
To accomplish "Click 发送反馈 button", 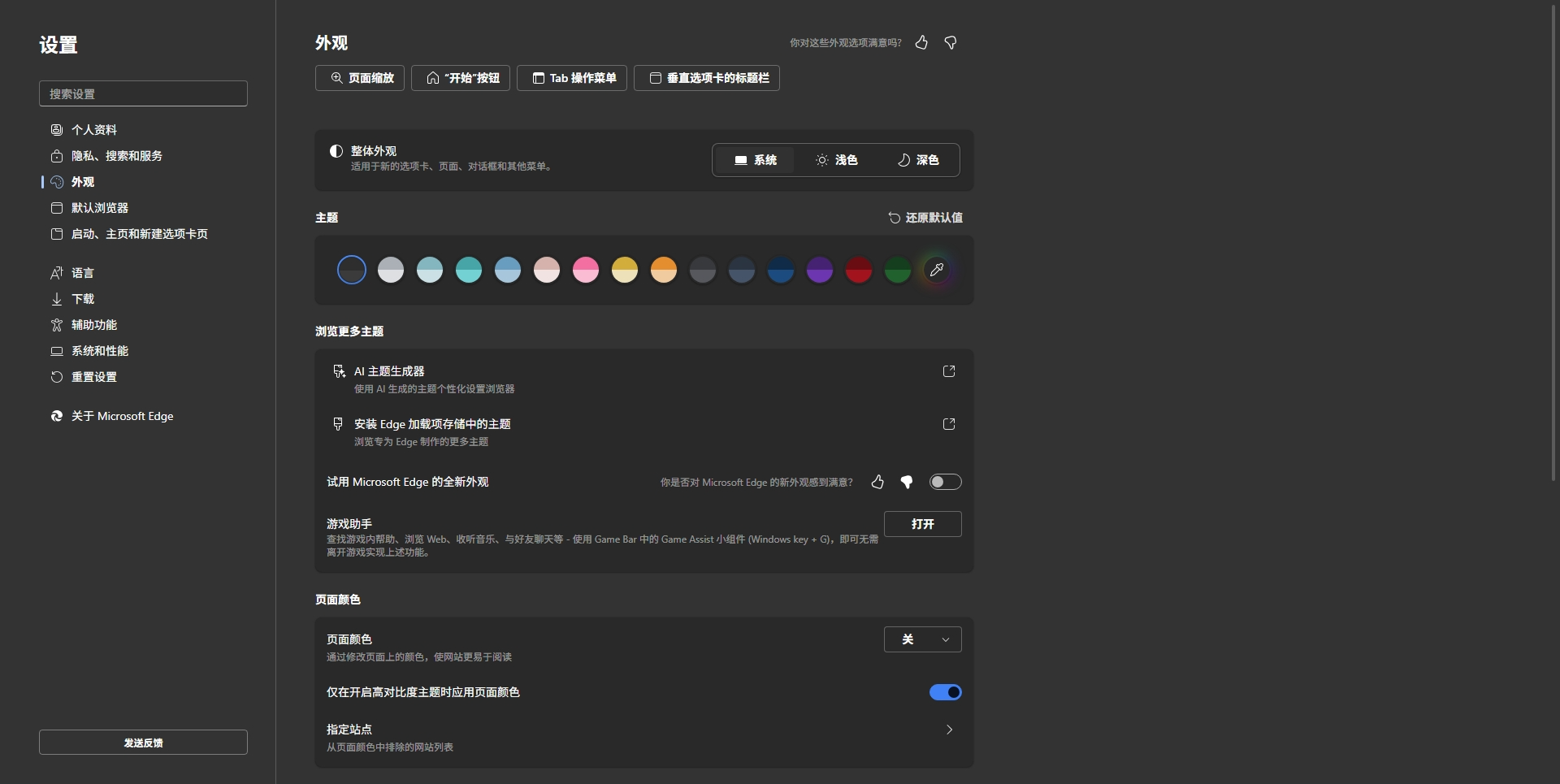I will [x=143, y=743].
